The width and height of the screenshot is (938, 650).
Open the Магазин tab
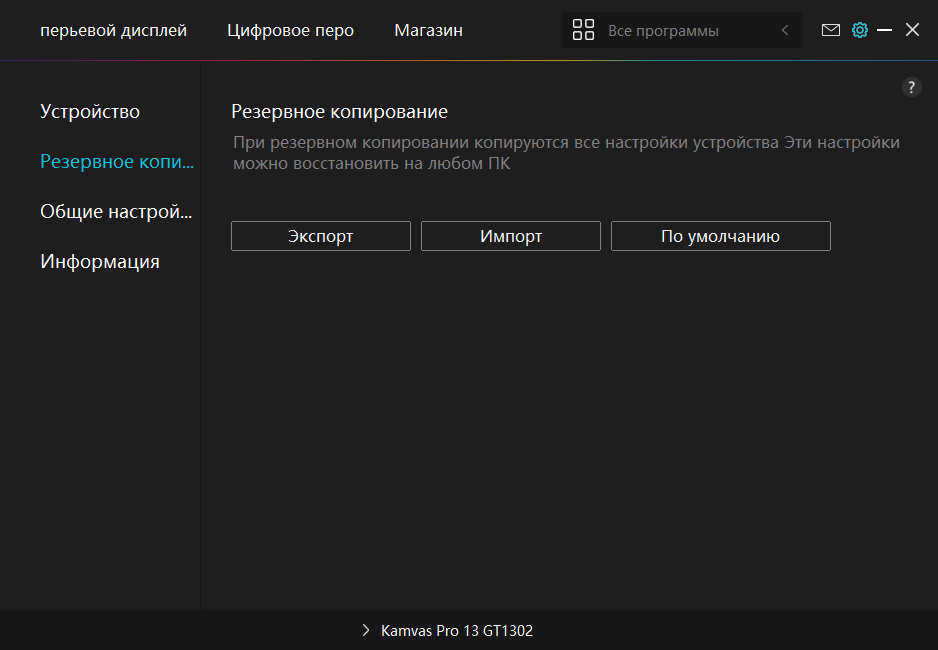click(x=428, y=31)
